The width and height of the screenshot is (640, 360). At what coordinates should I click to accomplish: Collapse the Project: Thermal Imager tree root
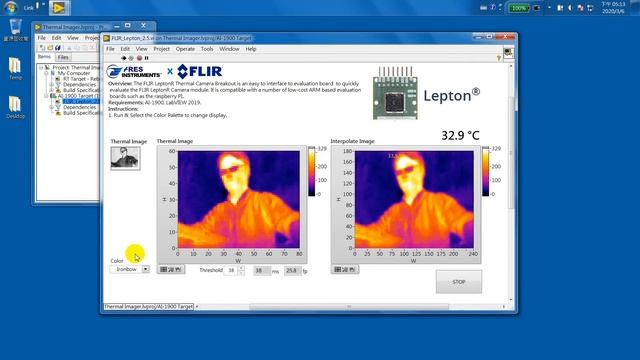(41, 67)
